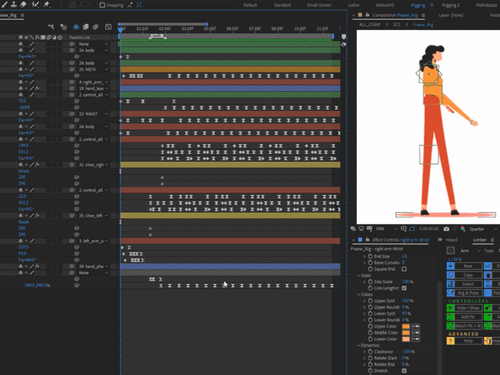Image resolution: width=500 pixels, height=375 pixels.
Task: Open the magnification ratio dropdown showing 50%
Action: [x=387, y=229]
